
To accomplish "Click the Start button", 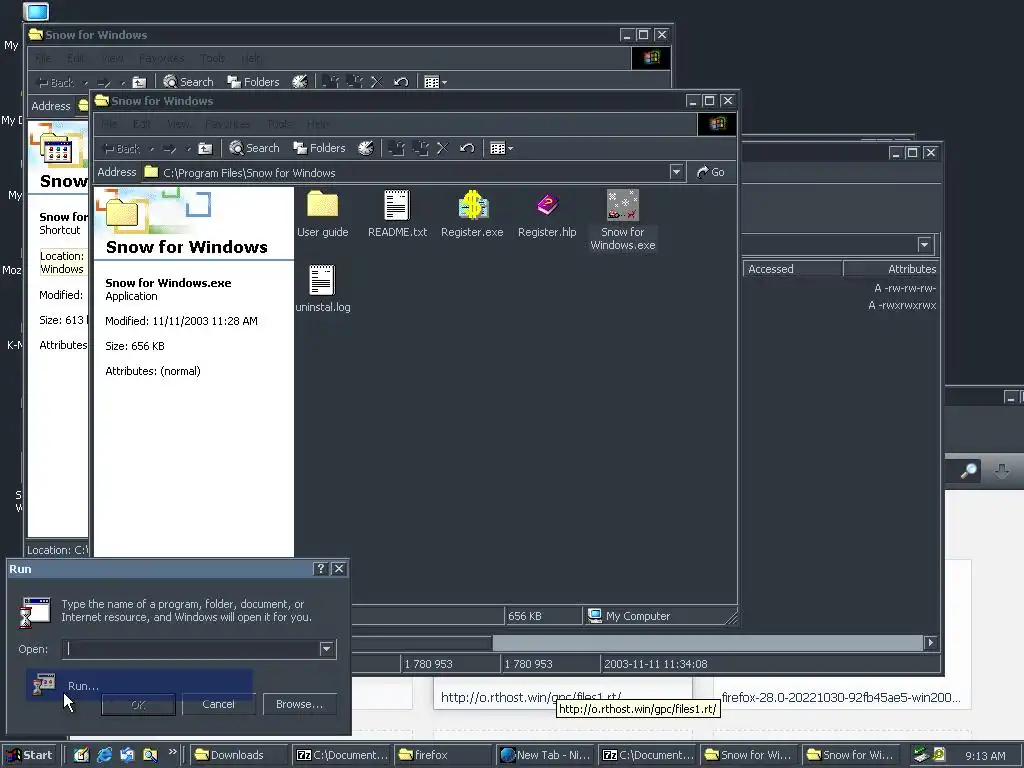I will pyautogui.click(x=30, y=755).
